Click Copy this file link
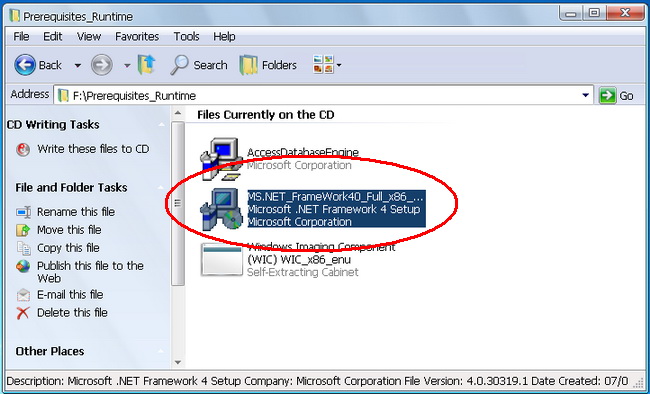The height and width of the screenshot is (394, 650). coord(68,248)
